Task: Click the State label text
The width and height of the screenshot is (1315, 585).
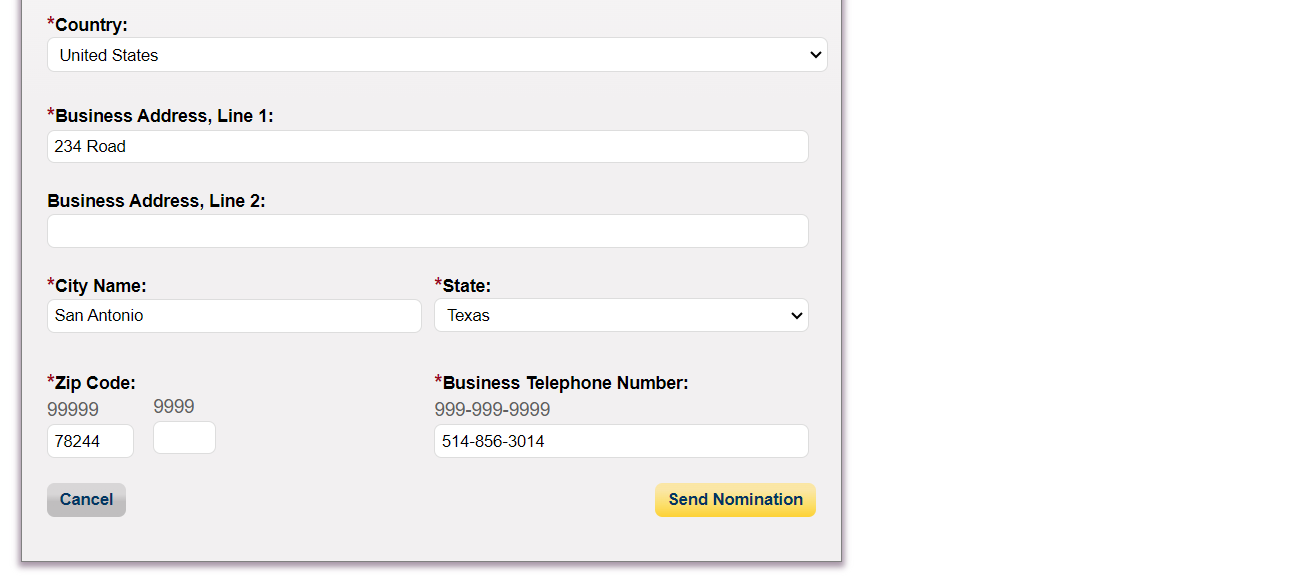Action: pos(466,286)
